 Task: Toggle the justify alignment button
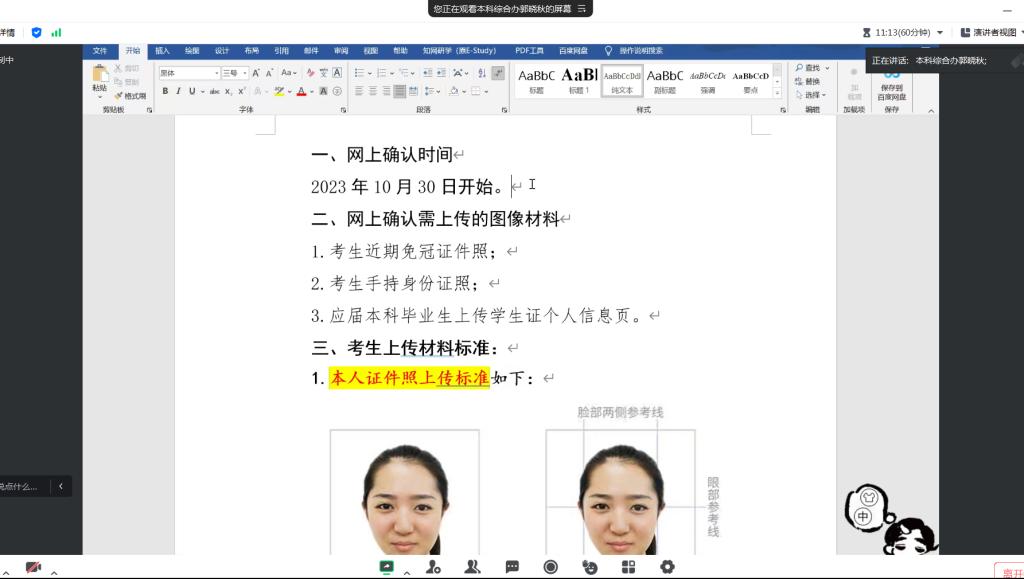(x=400, y=91)
